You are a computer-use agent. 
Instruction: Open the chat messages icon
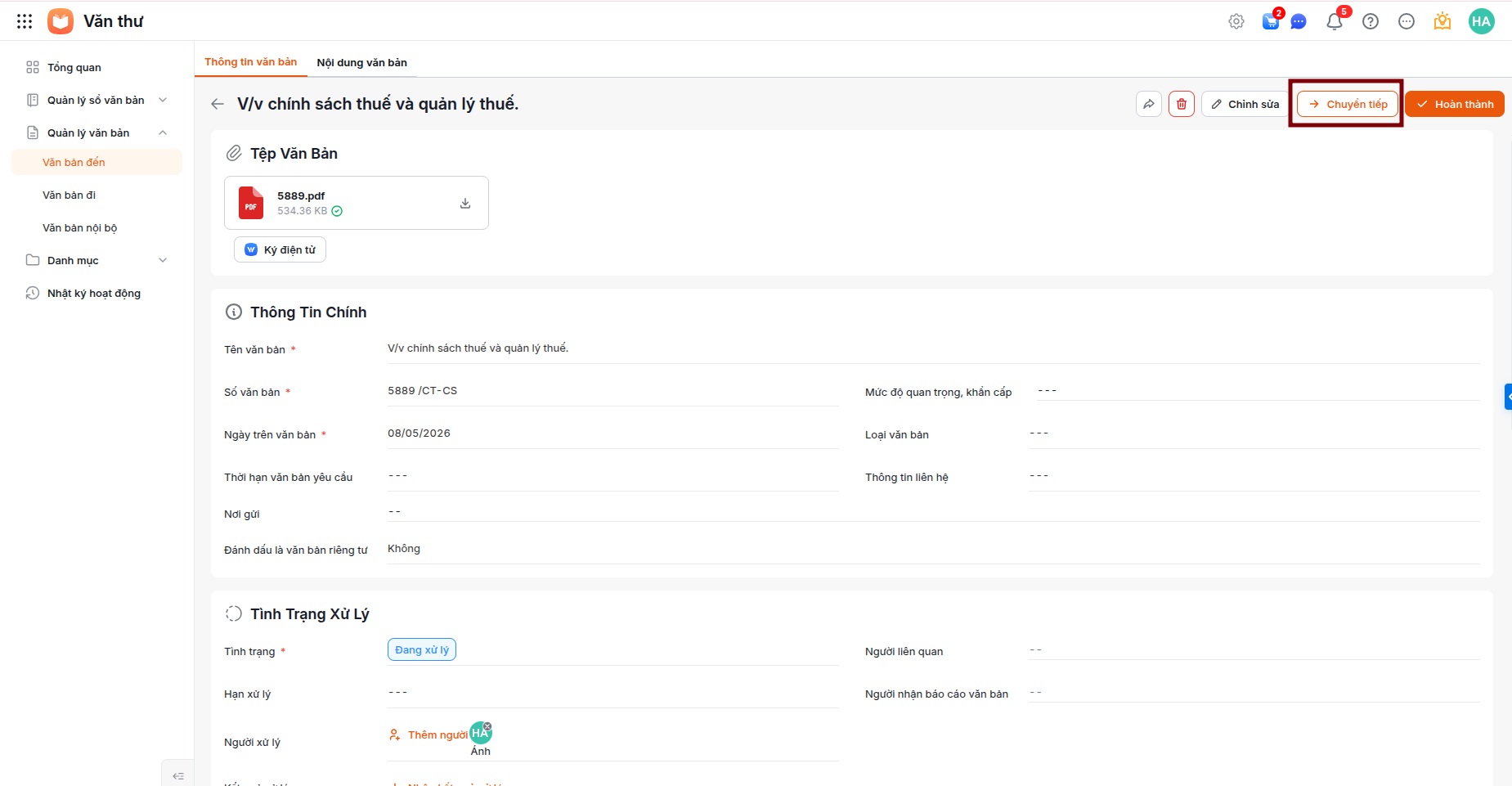tap(1299, 21)
